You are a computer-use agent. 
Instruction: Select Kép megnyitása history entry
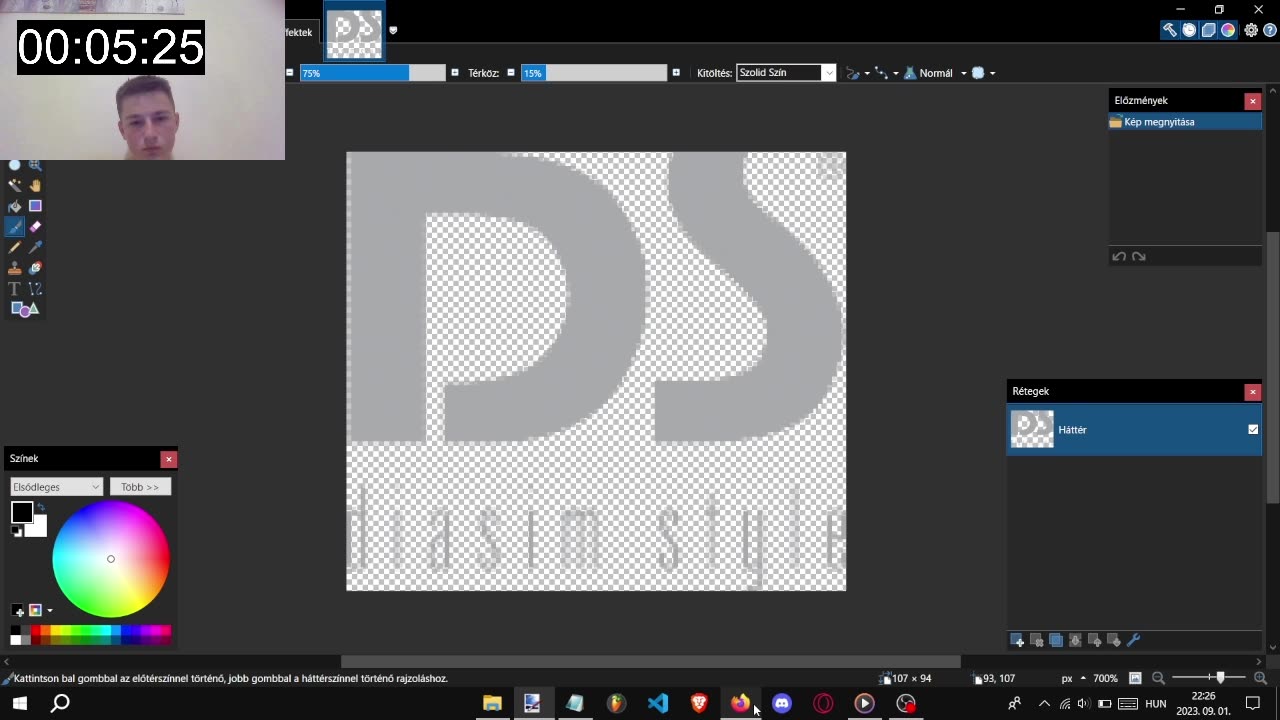click(1185, 122)
